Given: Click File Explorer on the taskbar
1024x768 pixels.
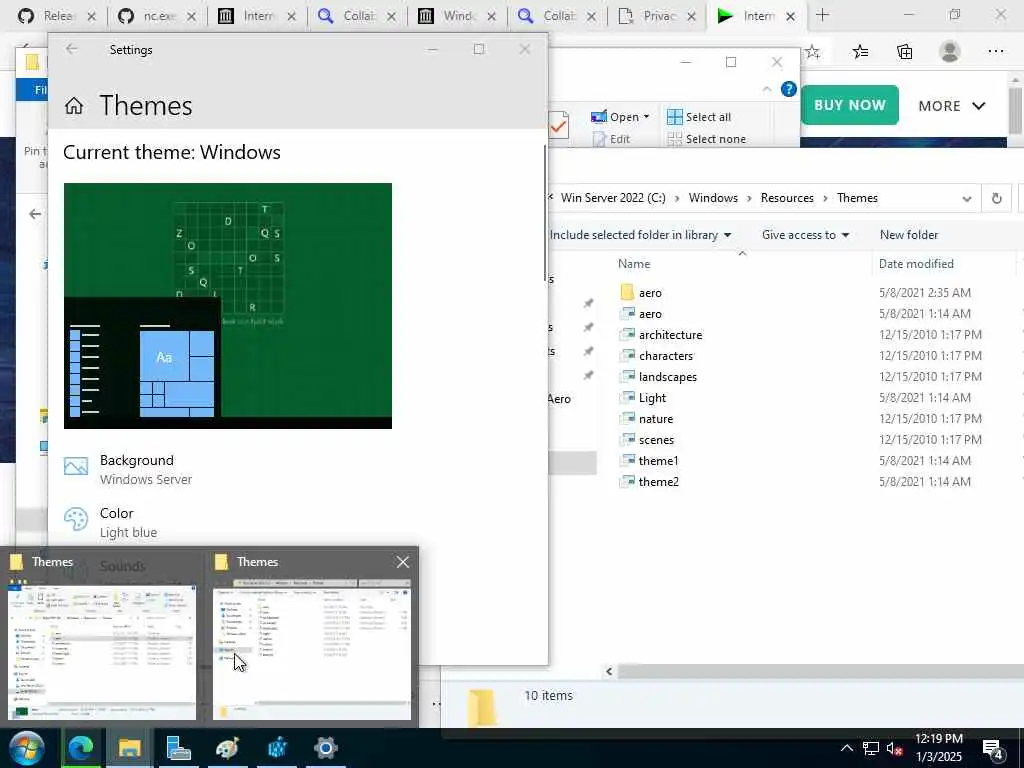Looking at the screenshot, I should coord(129,748).
